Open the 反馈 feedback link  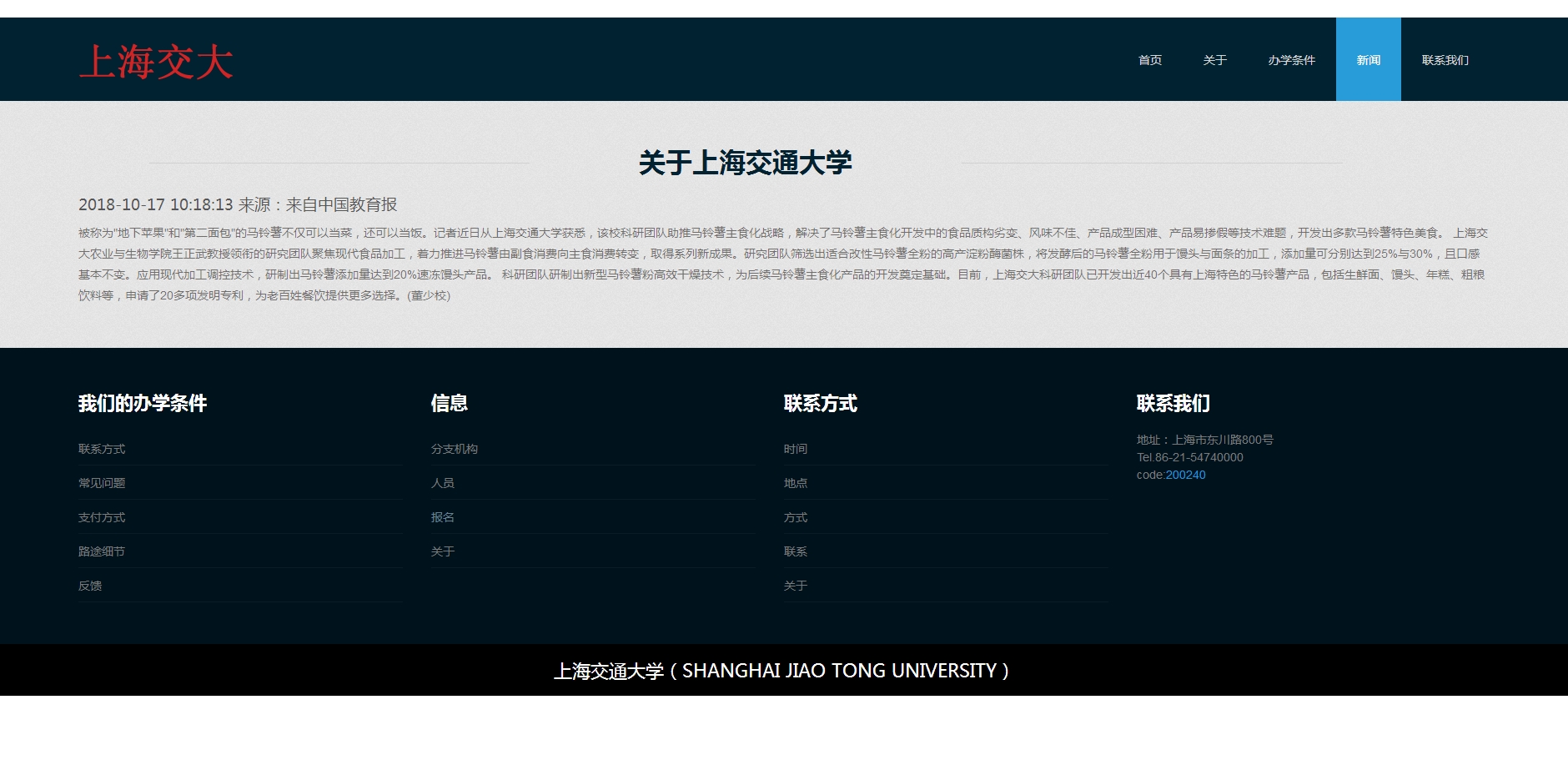[x=90, y=586]
